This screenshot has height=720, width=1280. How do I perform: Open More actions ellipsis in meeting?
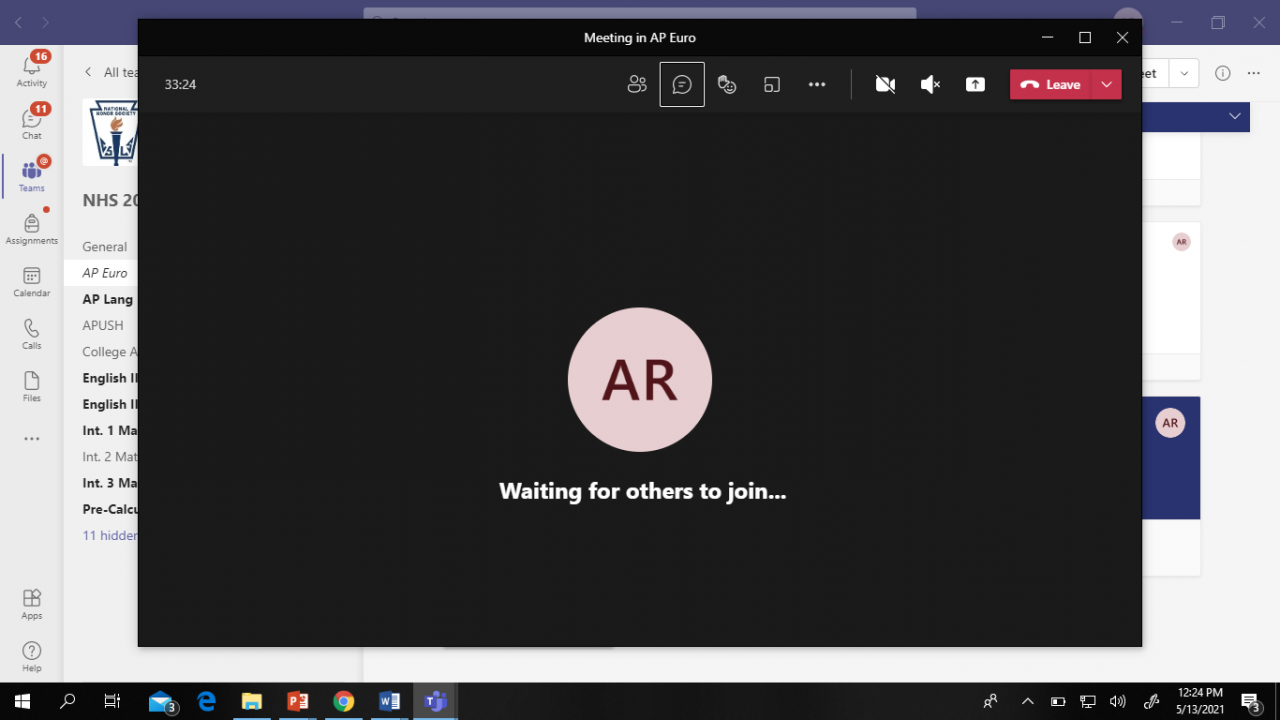tap(817, 85)
